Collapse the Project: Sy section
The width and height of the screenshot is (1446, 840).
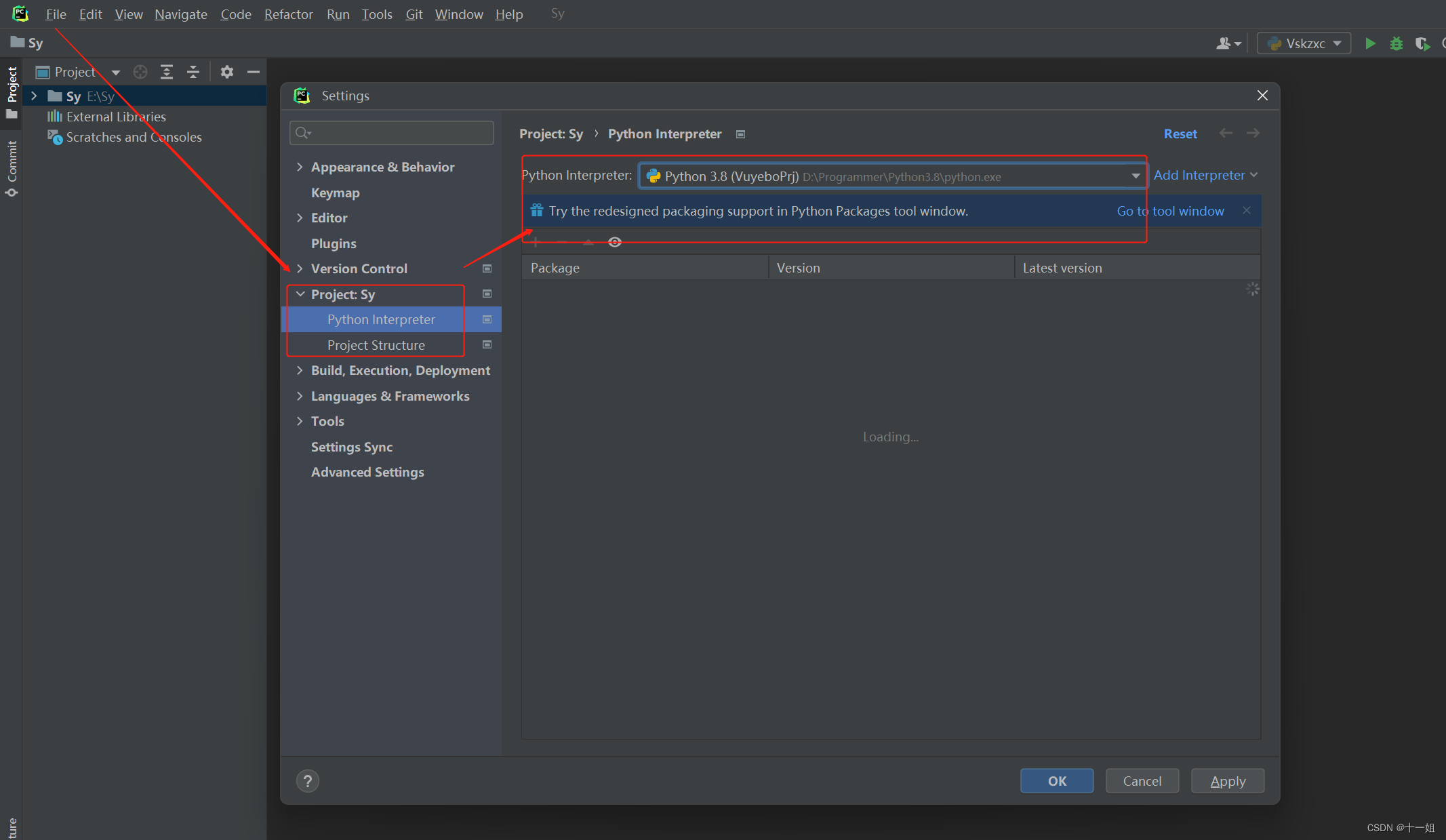(300, 294)
